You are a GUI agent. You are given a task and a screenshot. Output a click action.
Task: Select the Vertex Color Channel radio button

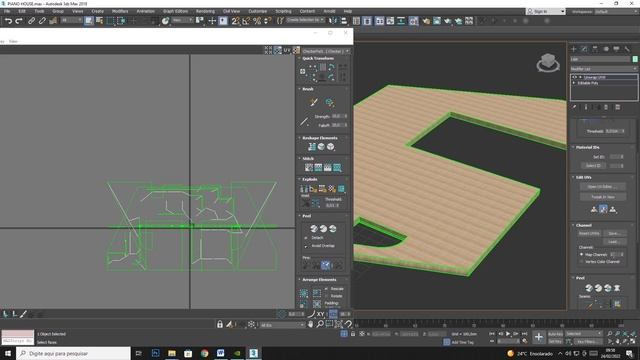click(582, 262)
